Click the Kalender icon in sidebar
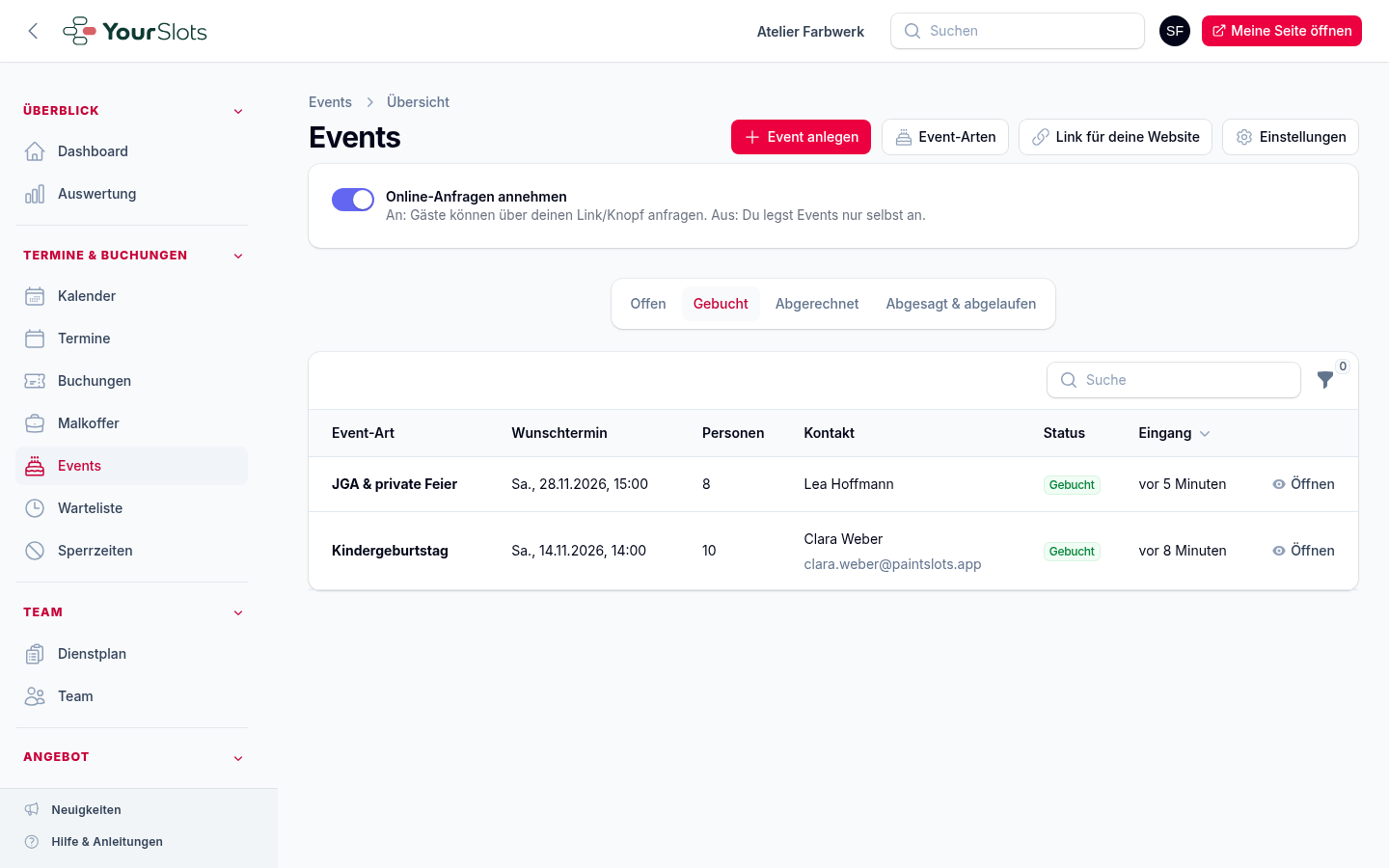The height and width of the screenshot is (868, 1389). 35,296
